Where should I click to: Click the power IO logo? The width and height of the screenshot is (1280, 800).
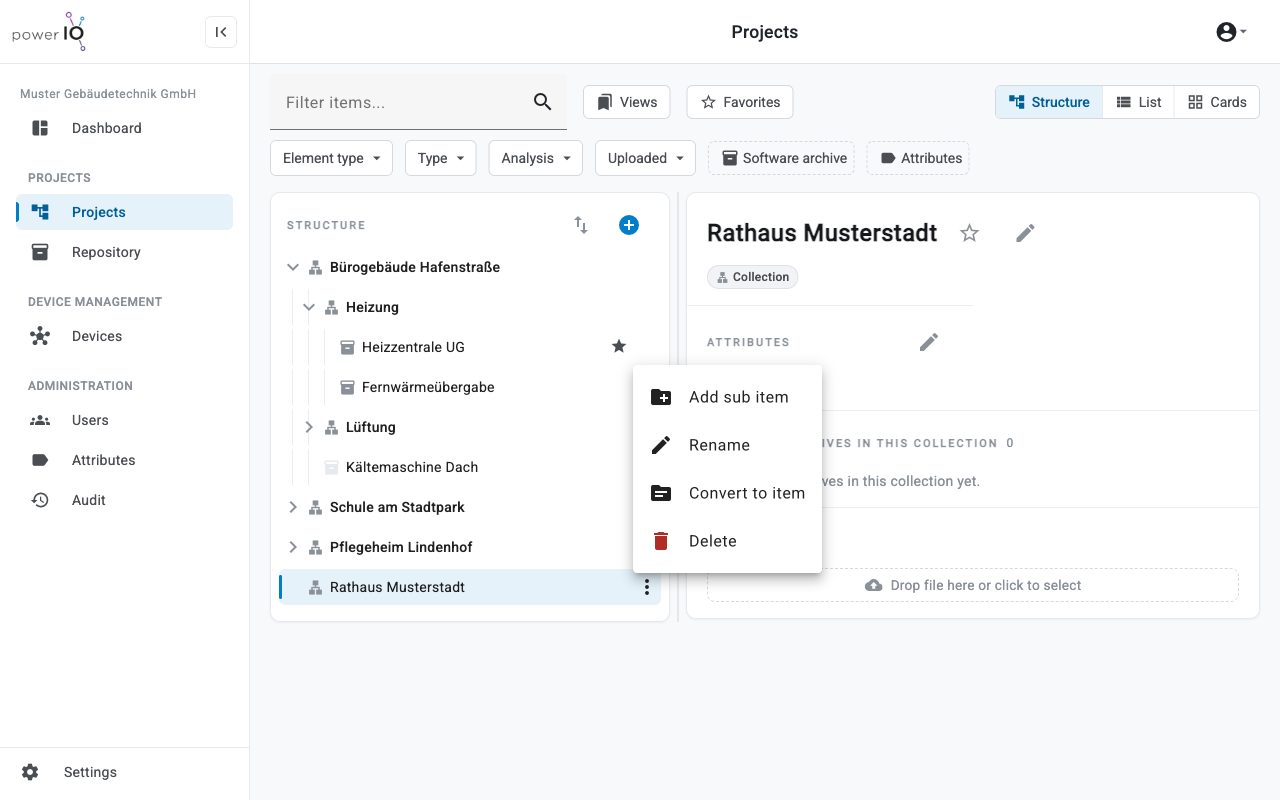(49, 32)
